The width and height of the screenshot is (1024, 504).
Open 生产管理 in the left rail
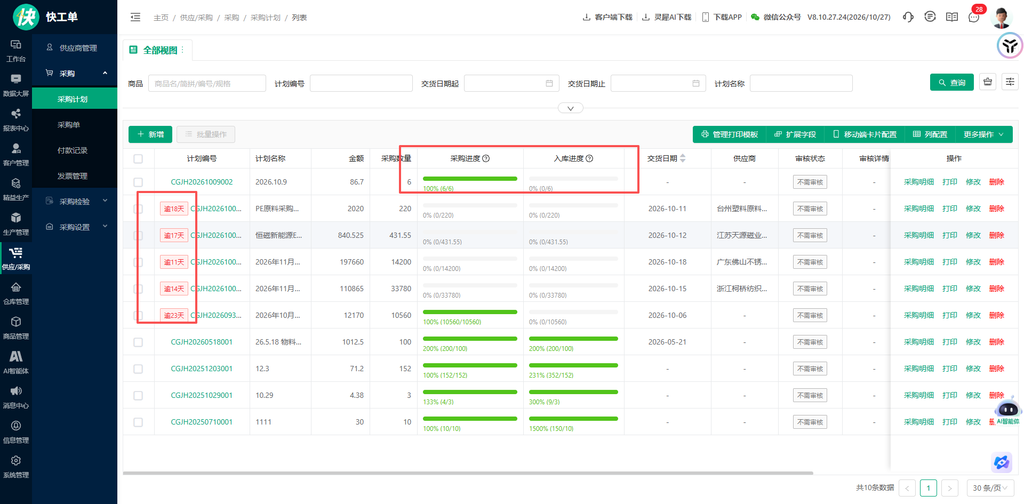[16, 223]
